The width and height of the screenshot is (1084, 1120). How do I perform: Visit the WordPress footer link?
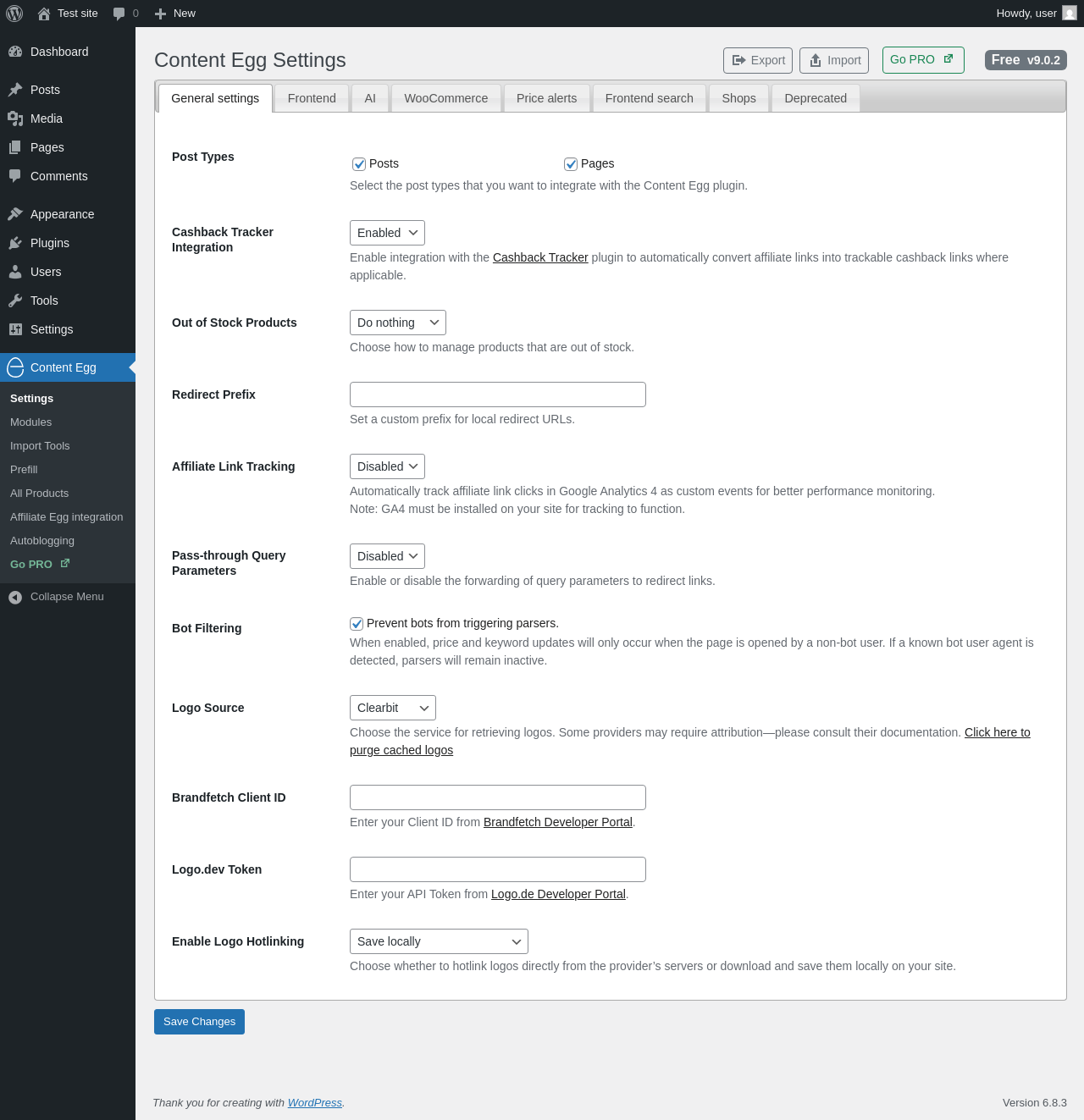pyautogui.click(x=315, y=1102)
